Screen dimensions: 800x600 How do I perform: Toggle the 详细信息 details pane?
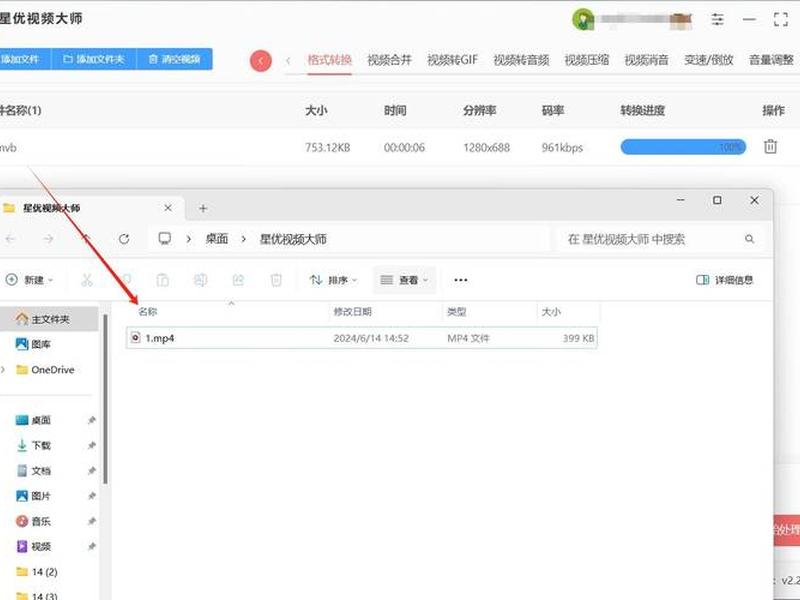pyautogui.click(x=724, y=280)
